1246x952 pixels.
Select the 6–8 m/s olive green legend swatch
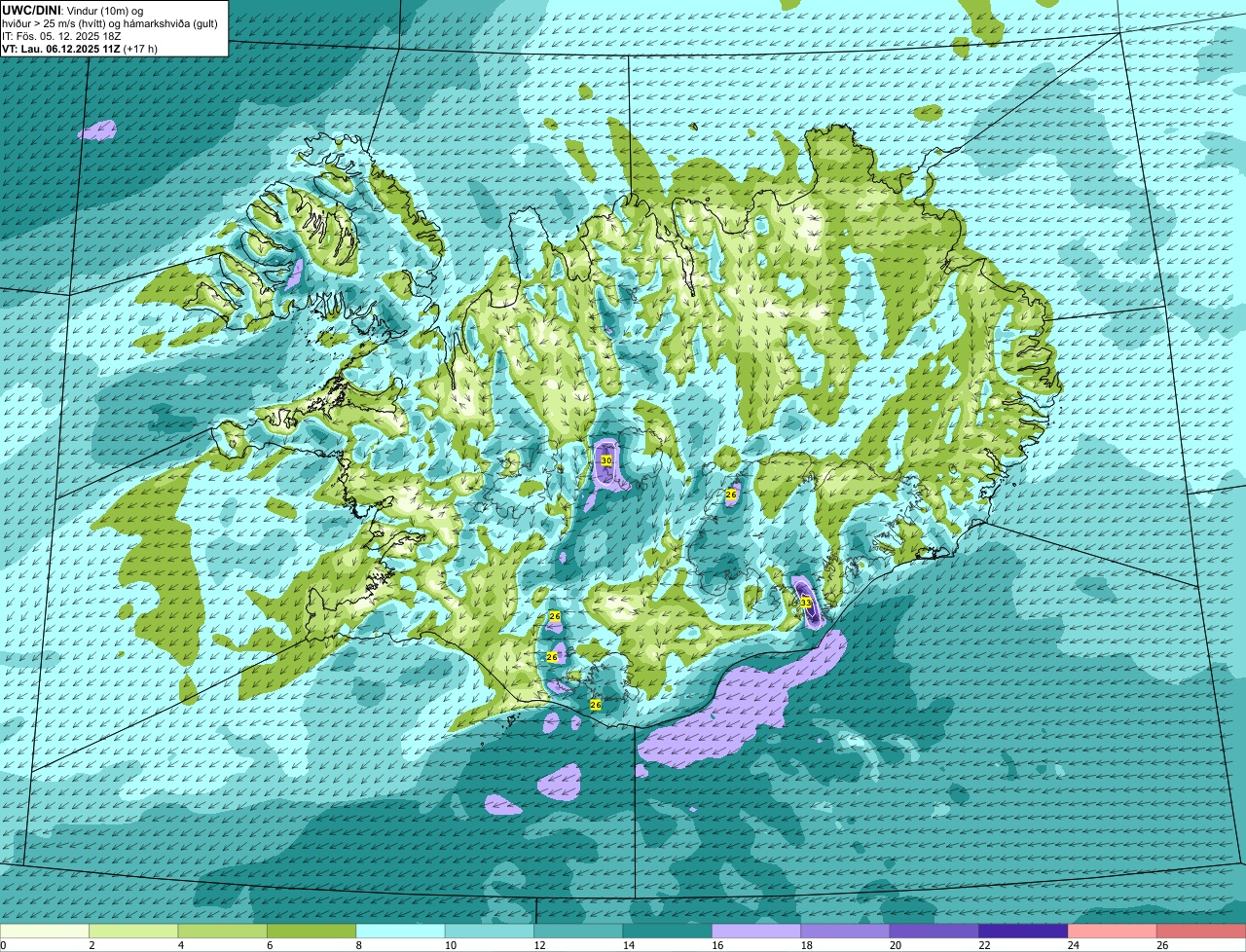tap(311, 932)
